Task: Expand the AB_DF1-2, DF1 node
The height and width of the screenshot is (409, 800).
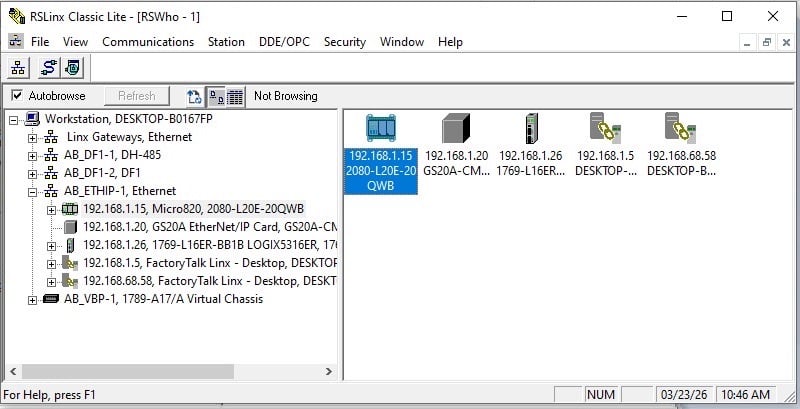Action: 33,174
